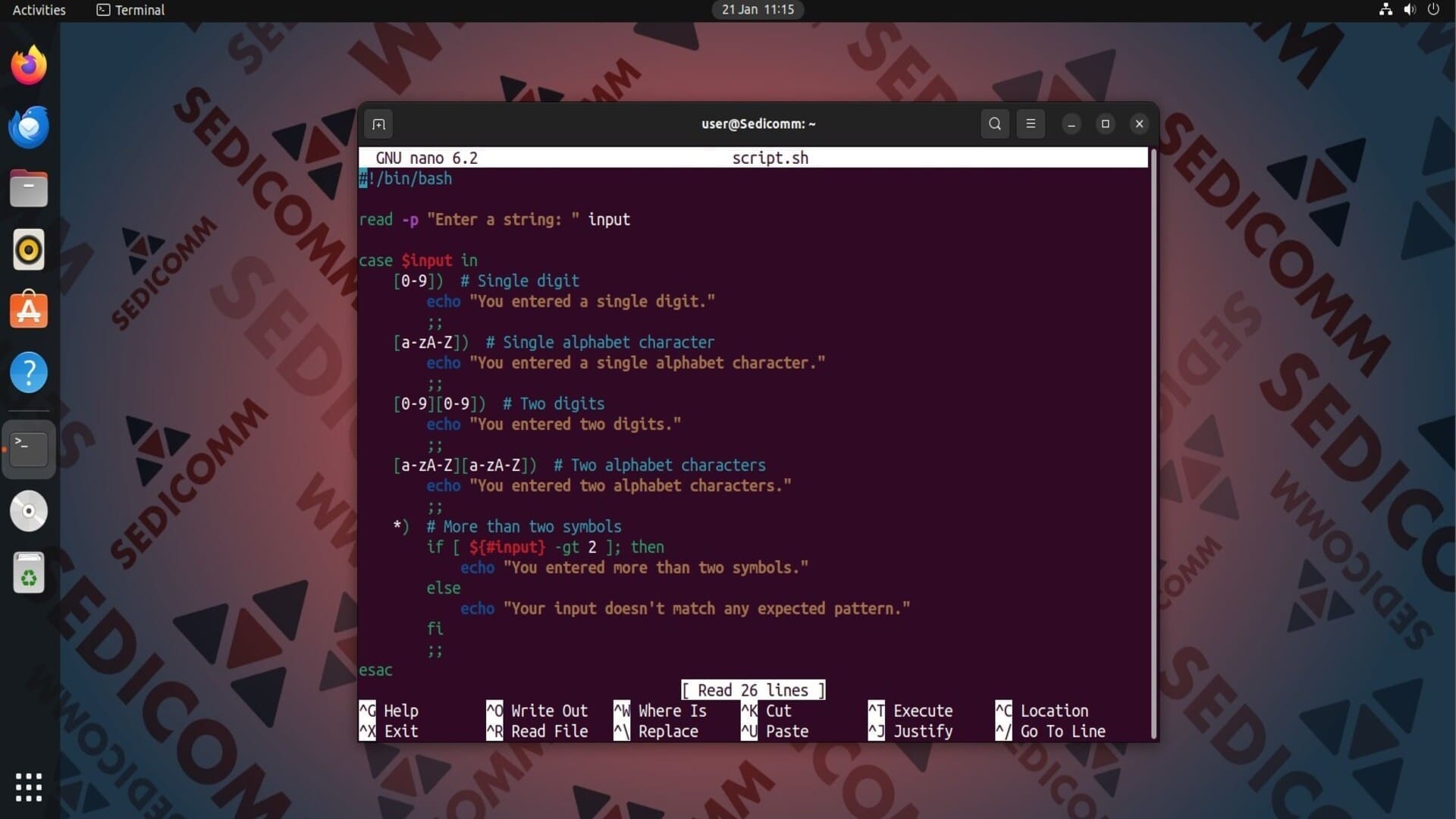The width and height of the screenshot is (1456, 819).
Task: Open the Activities overview
Action: (39, 10)
